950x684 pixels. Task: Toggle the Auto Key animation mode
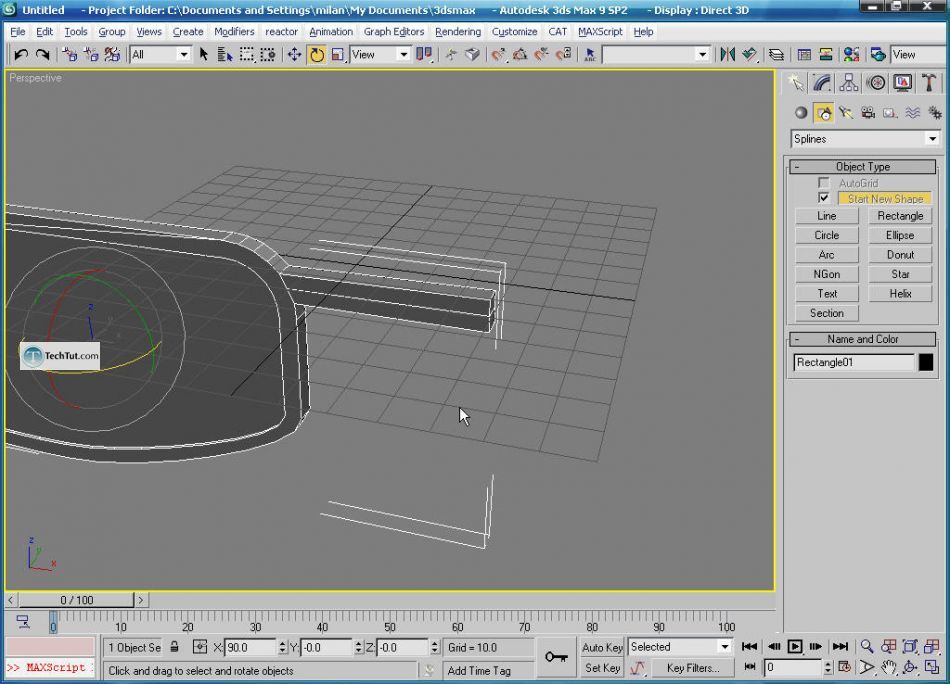pos(602,647)
